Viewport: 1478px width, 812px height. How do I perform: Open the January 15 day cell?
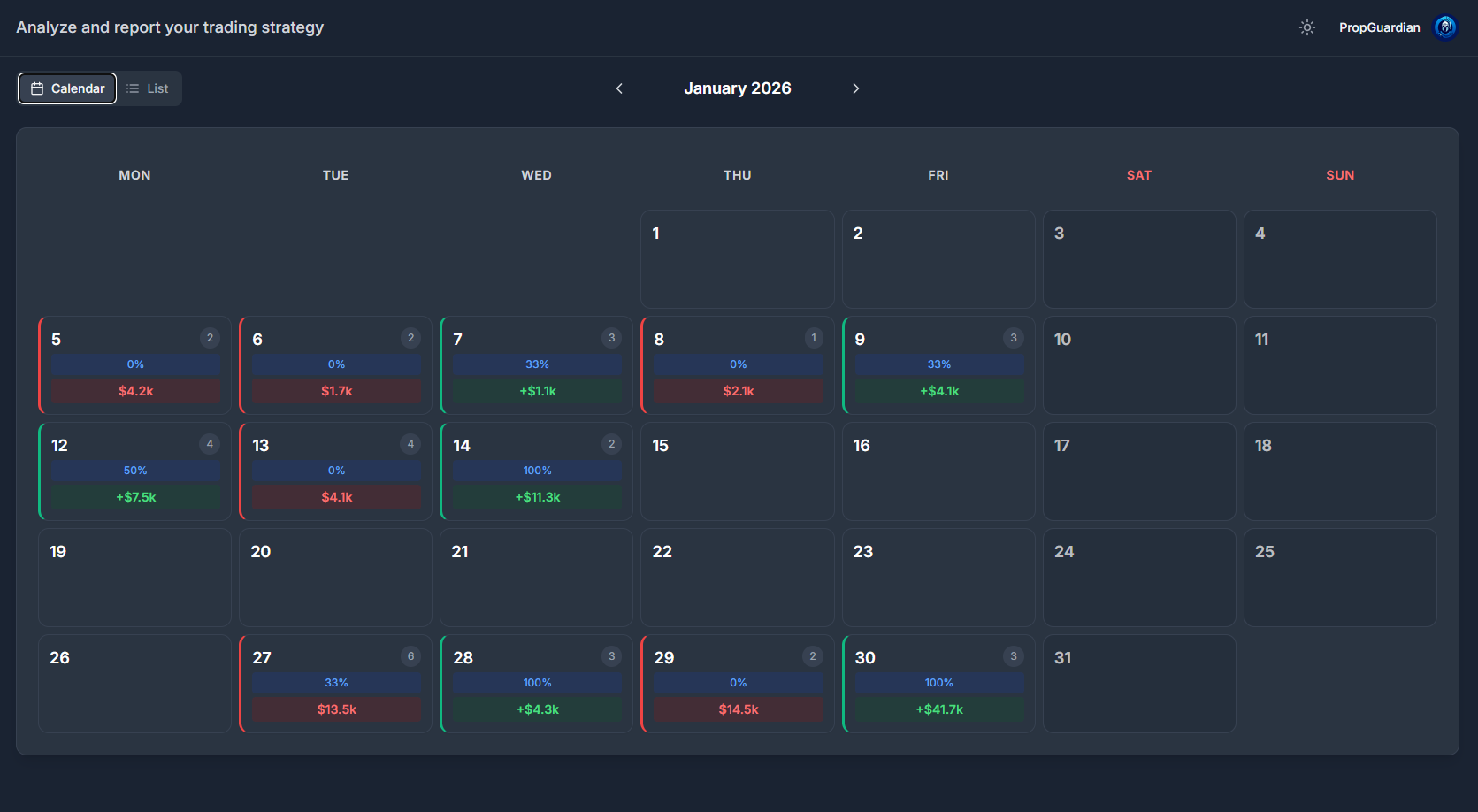[737, 471]
